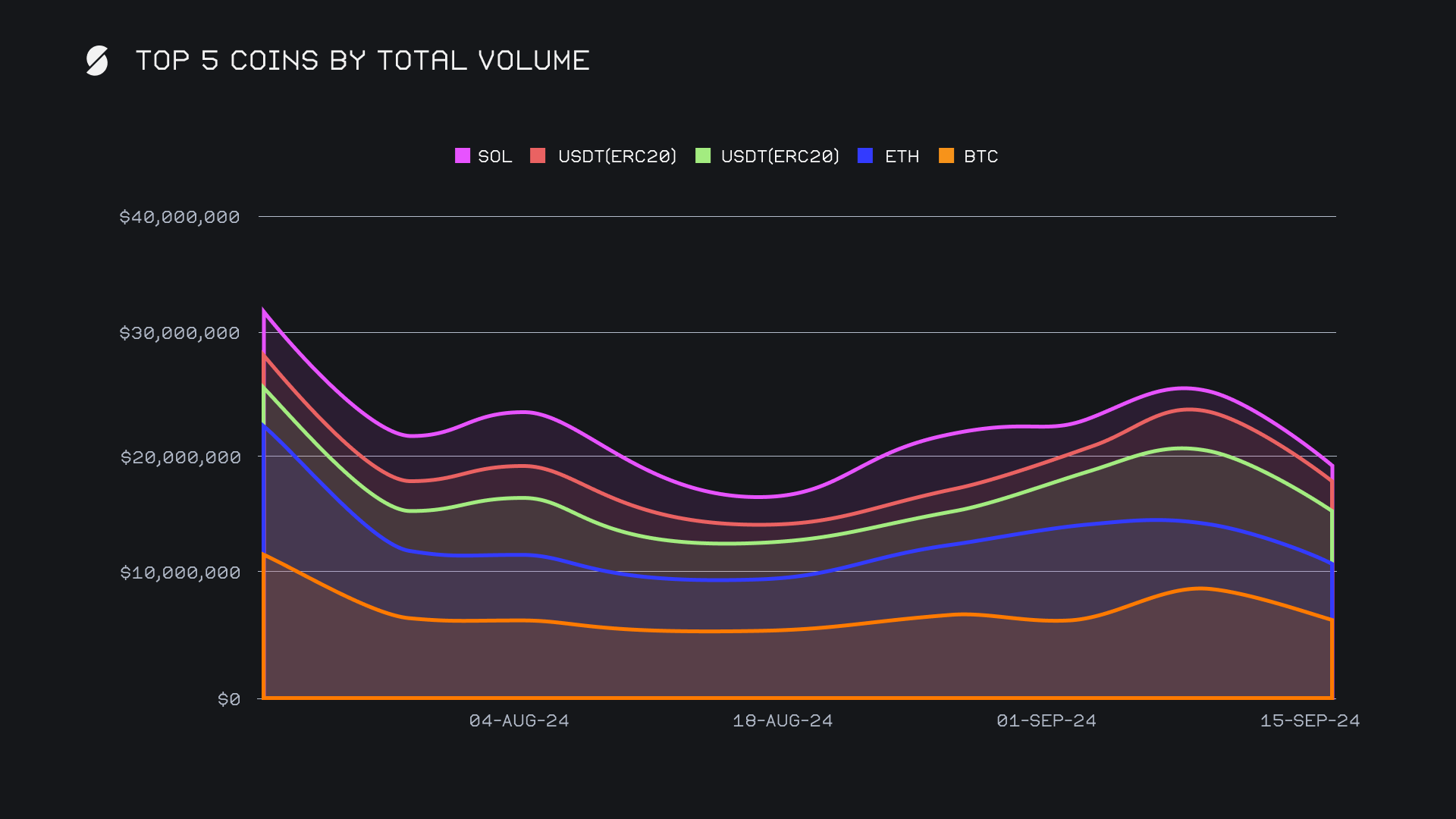
Task: Toggle the SOL series legend label
Action: coord(494,156)
